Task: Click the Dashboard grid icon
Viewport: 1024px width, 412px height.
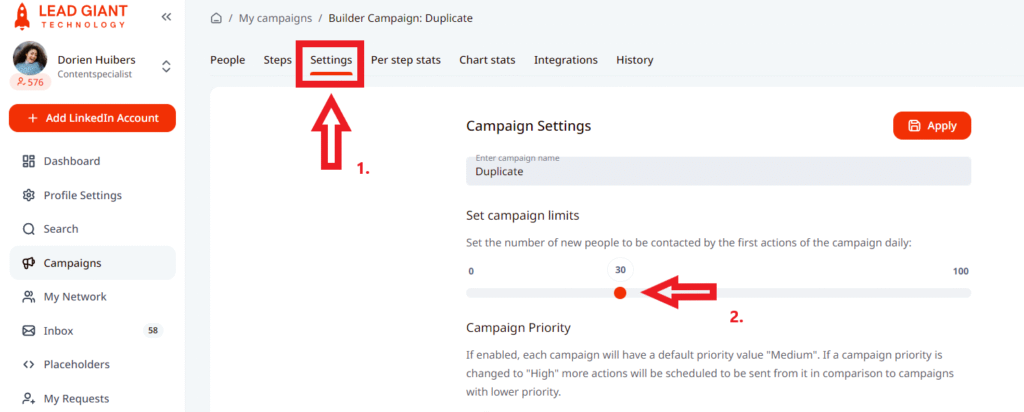Action: coord(28,161)
